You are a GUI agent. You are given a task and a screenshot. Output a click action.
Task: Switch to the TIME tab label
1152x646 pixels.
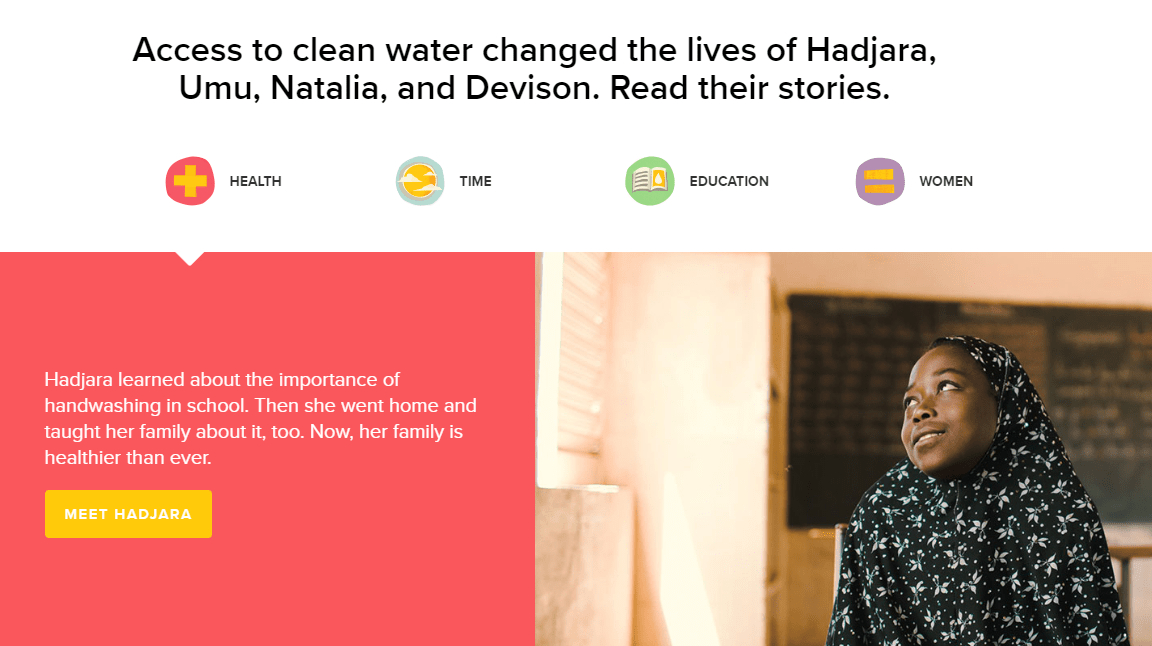pos(475,182)
